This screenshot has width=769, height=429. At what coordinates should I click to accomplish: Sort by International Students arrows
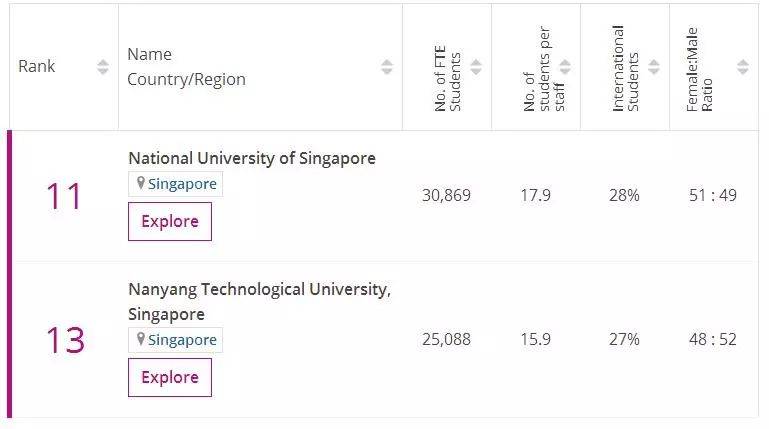(654, 67)
